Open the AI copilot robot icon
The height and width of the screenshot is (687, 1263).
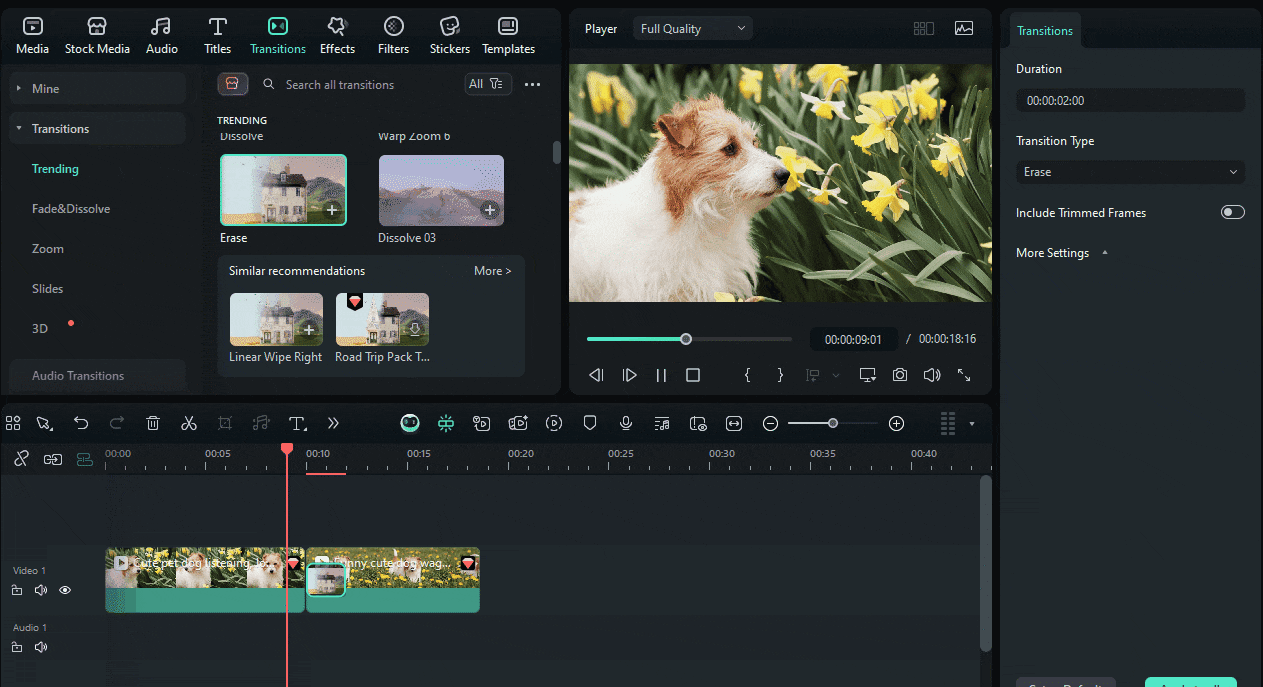(x=410, y=423)
